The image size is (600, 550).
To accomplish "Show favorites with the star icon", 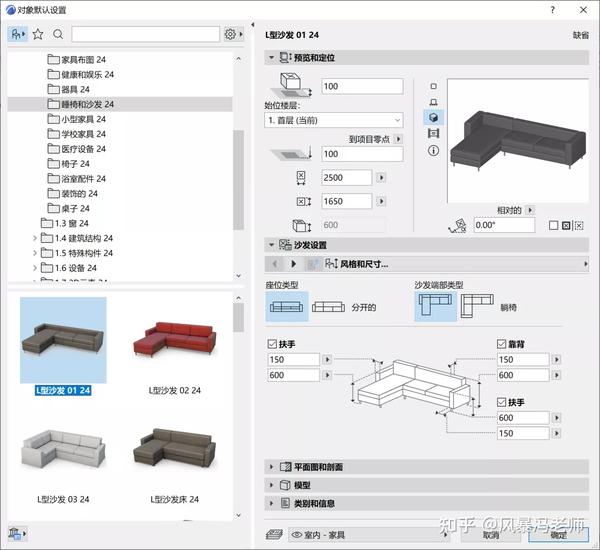I will [x=38, y=34].
